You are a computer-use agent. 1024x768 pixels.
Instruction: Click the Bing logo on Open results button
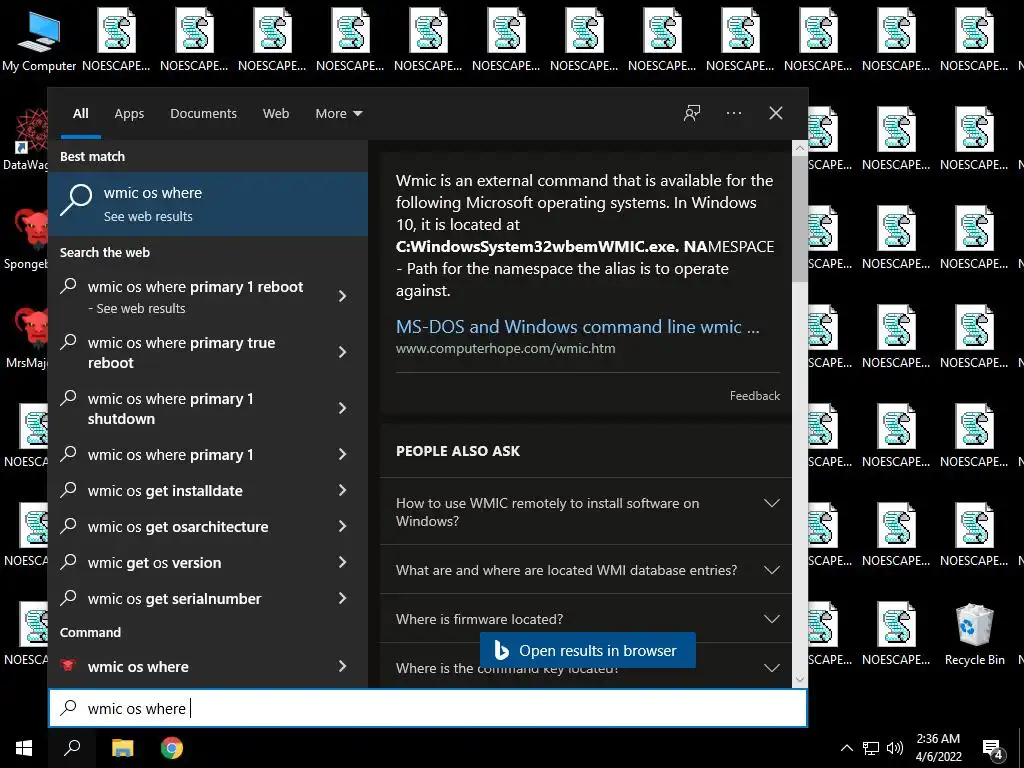click(x=501, y=650)
